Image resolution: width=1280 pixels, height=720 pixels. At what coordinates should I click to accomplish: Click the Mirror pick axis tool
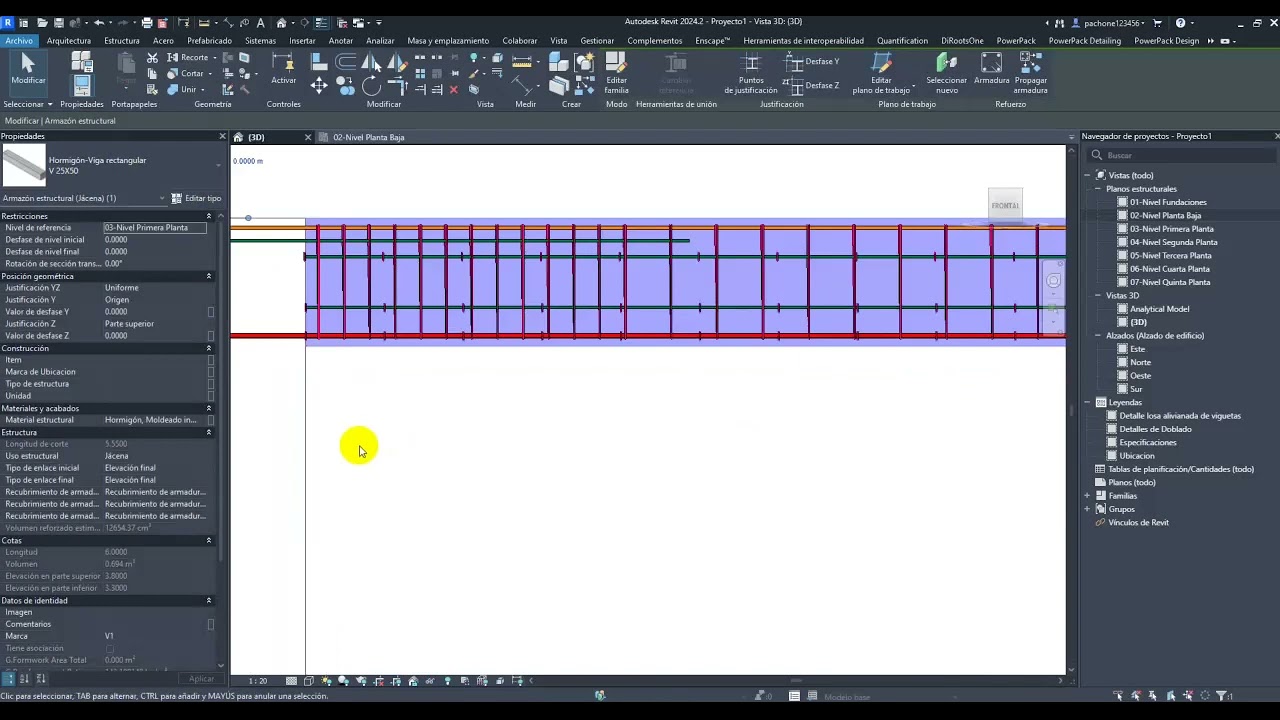tap(371, 63)
